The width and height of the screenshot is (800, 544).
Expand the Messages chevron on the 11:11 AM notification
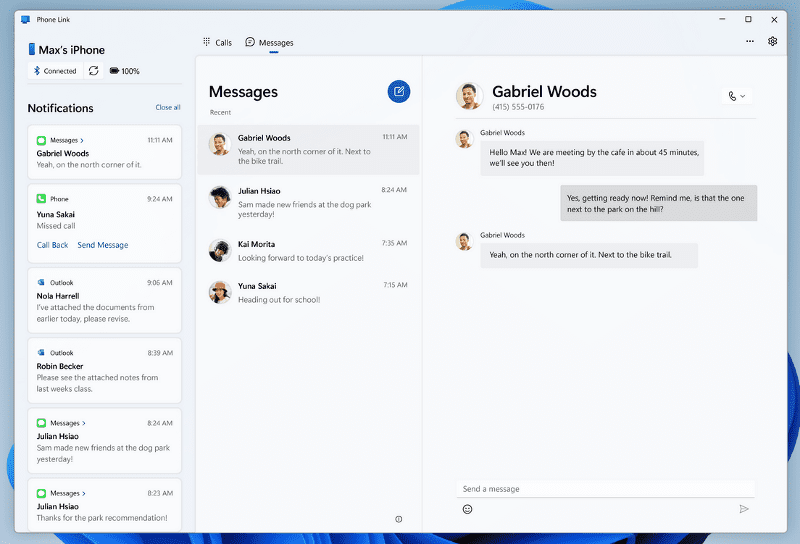(x=82, y=140)
